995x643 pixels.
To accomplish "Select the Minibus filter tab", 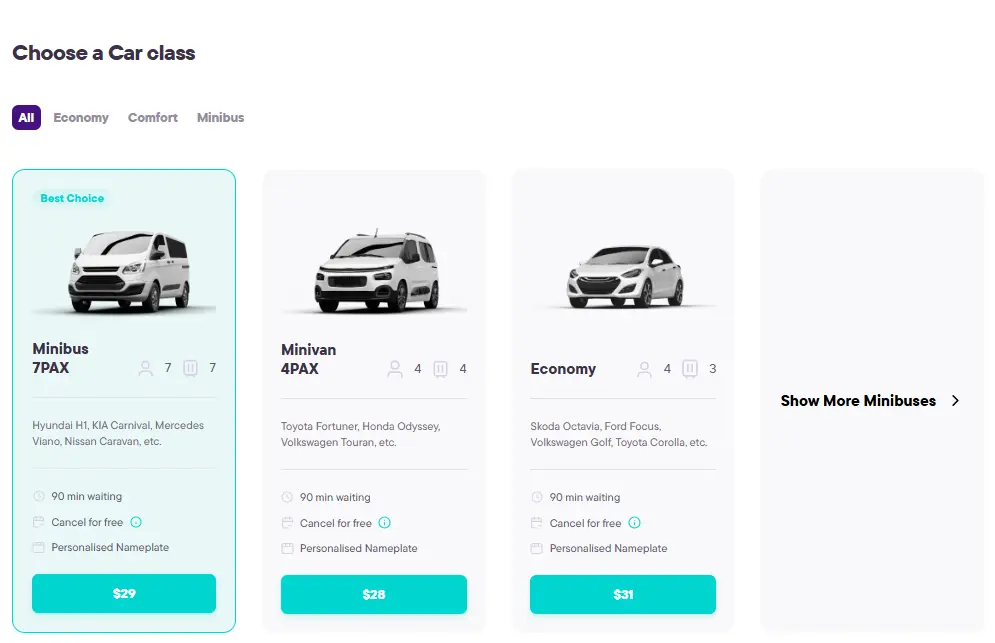I will (x=220, y=117).
